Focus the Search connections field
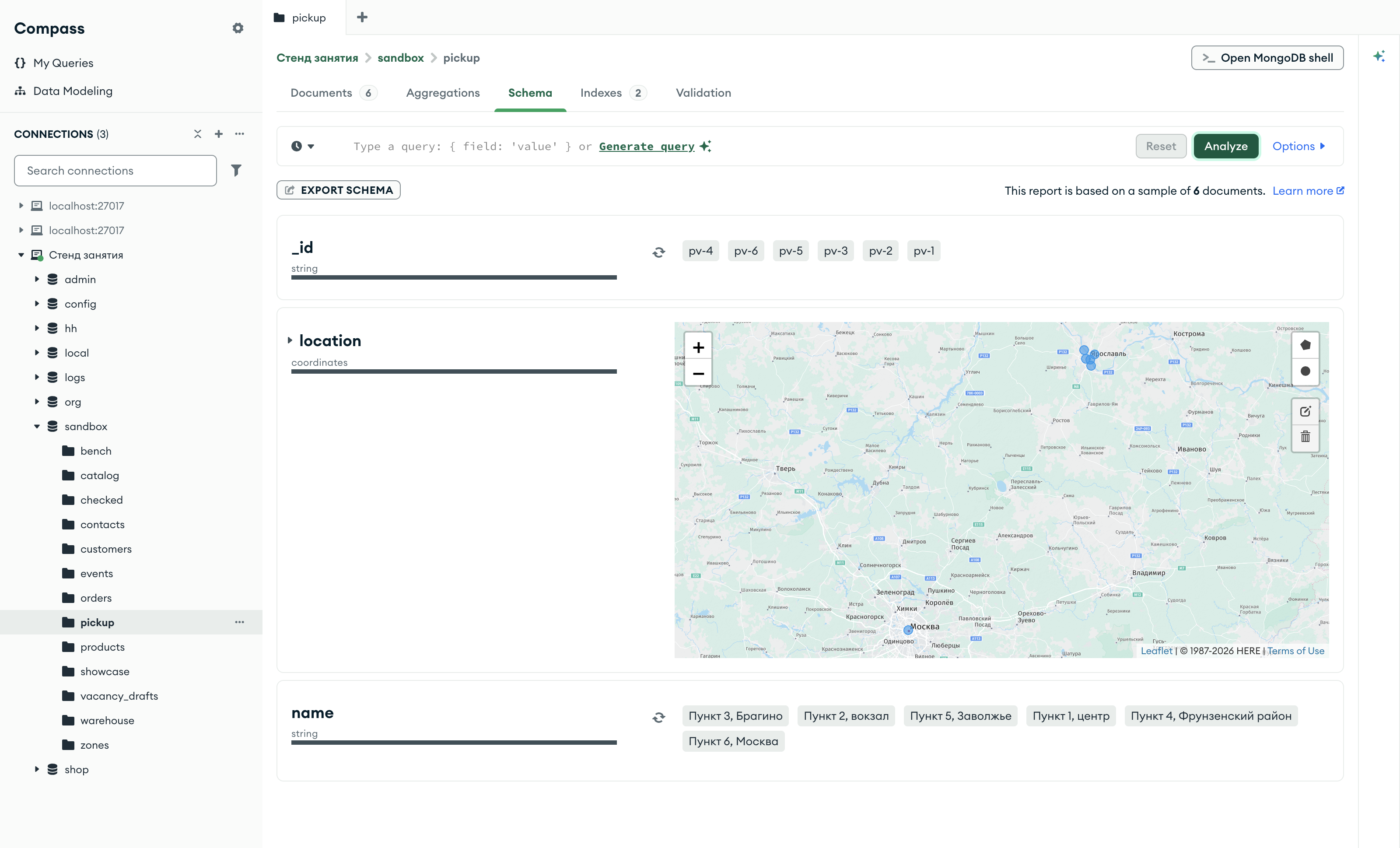This screenshot has width=1400, height=848. click(x=115, y=171)
